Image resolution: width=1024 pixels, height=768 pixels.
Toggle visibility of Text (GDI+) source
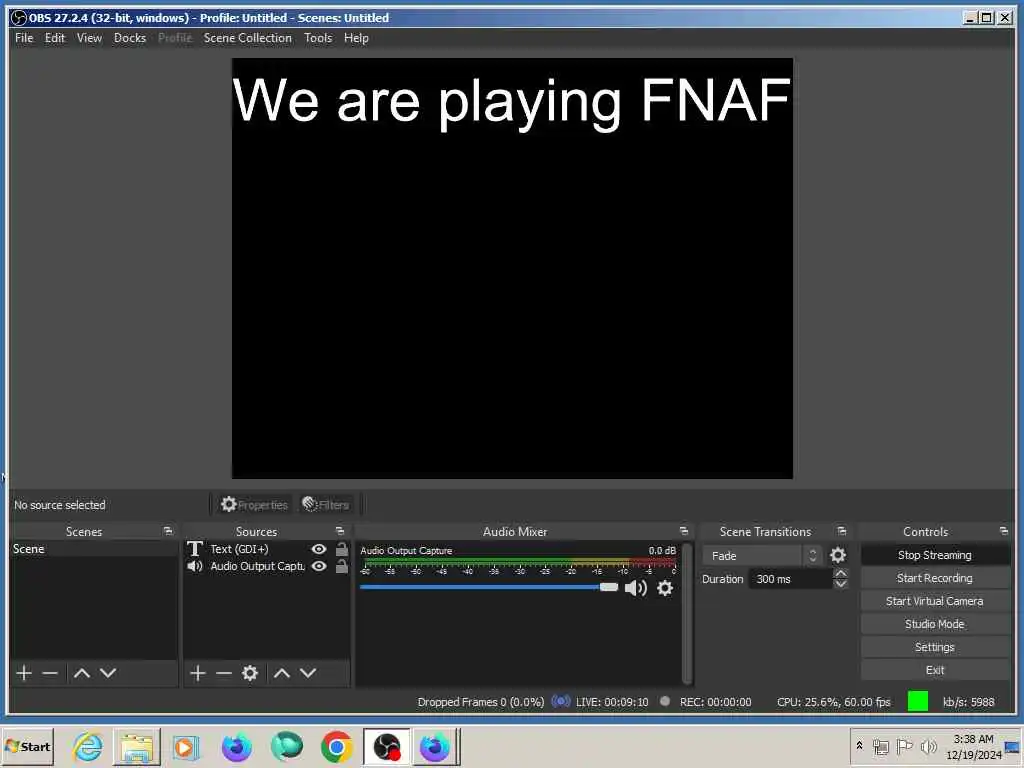(x=319, y=549)
